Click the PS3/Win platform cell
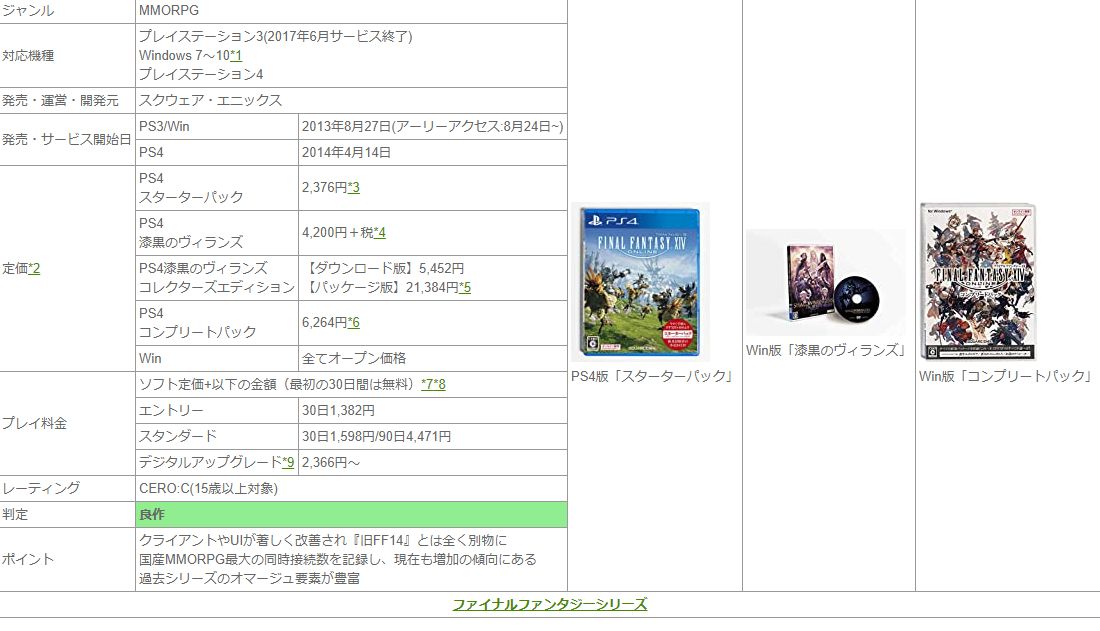Image resolution: width=1100 pixels, height=631 pixels. click(x=217, y=126)
